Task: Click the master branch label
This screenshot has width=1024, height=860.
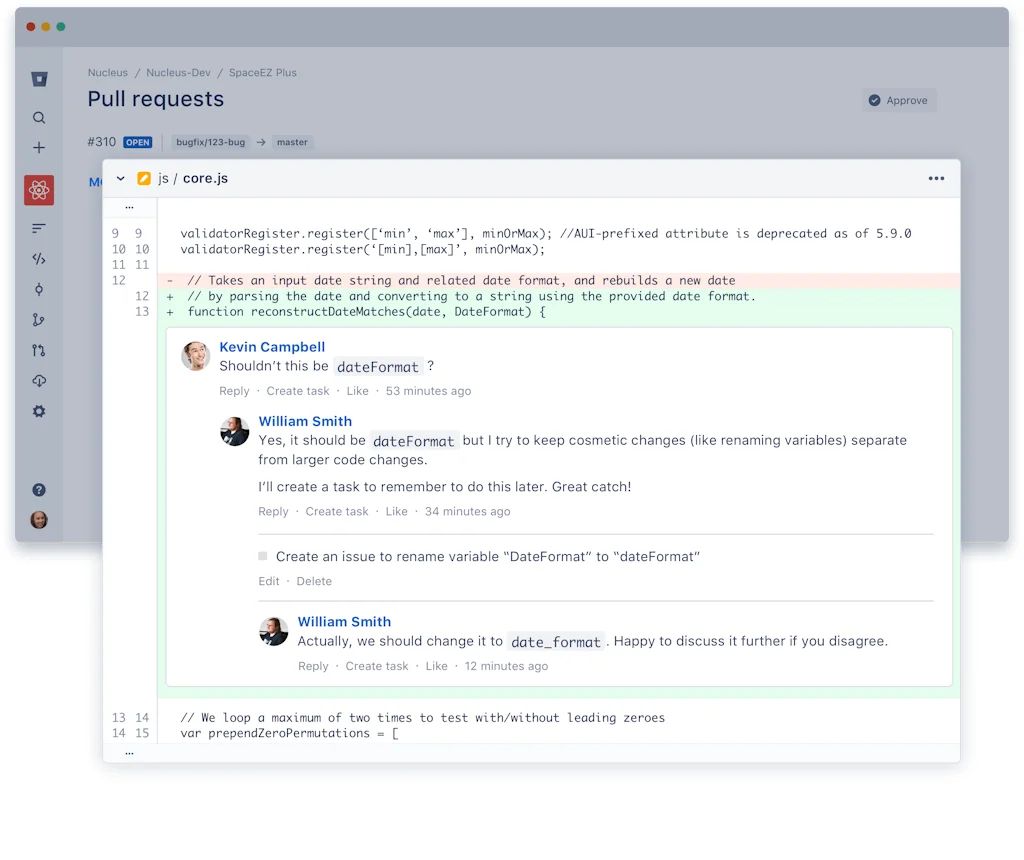Action: pyautogui.click(x=291, y=142)
